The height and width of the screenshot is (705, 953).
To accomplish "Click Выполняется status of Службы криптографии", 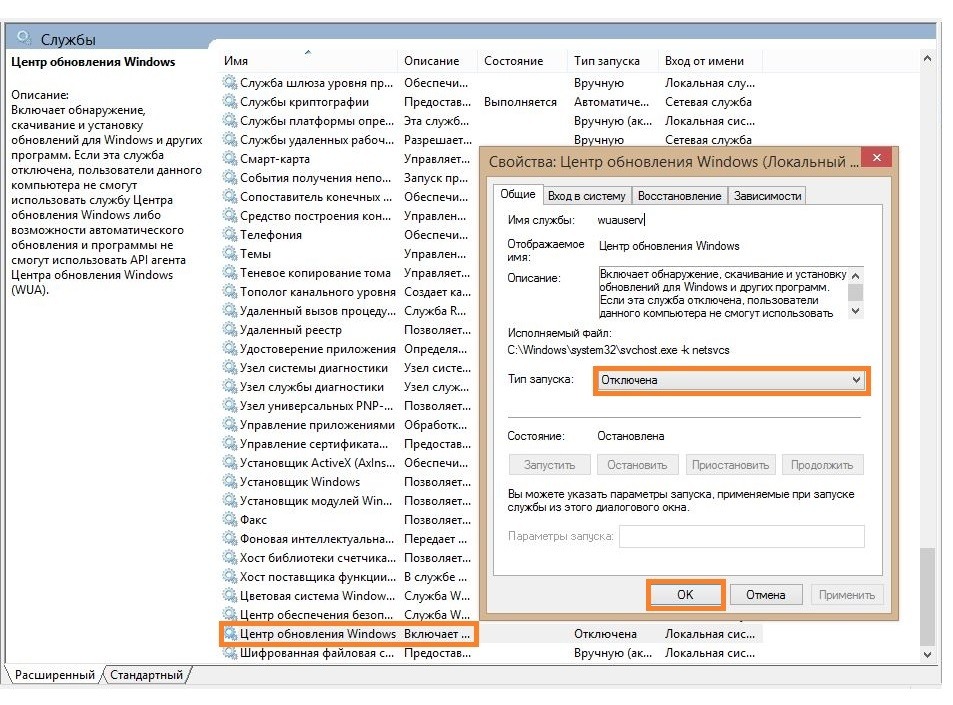I will [520, 102].
